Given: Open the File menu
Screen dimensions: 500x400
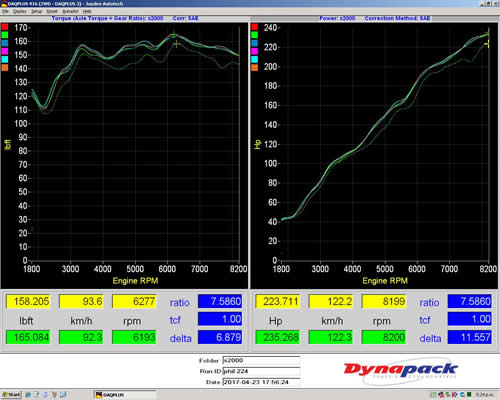Looking at the screenshot, I should click(x=5, y=11).
